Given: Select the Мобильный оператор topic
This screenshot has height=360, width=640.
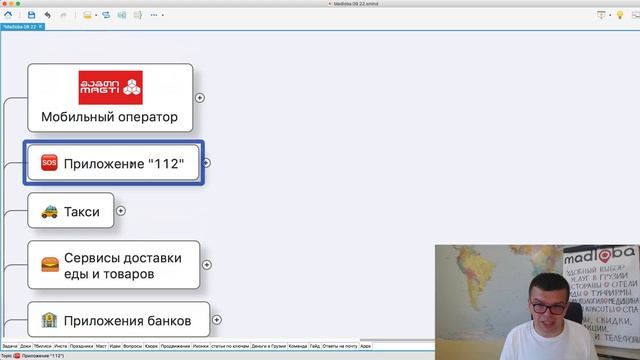Looking at the screenshot, I should [110, 98].
